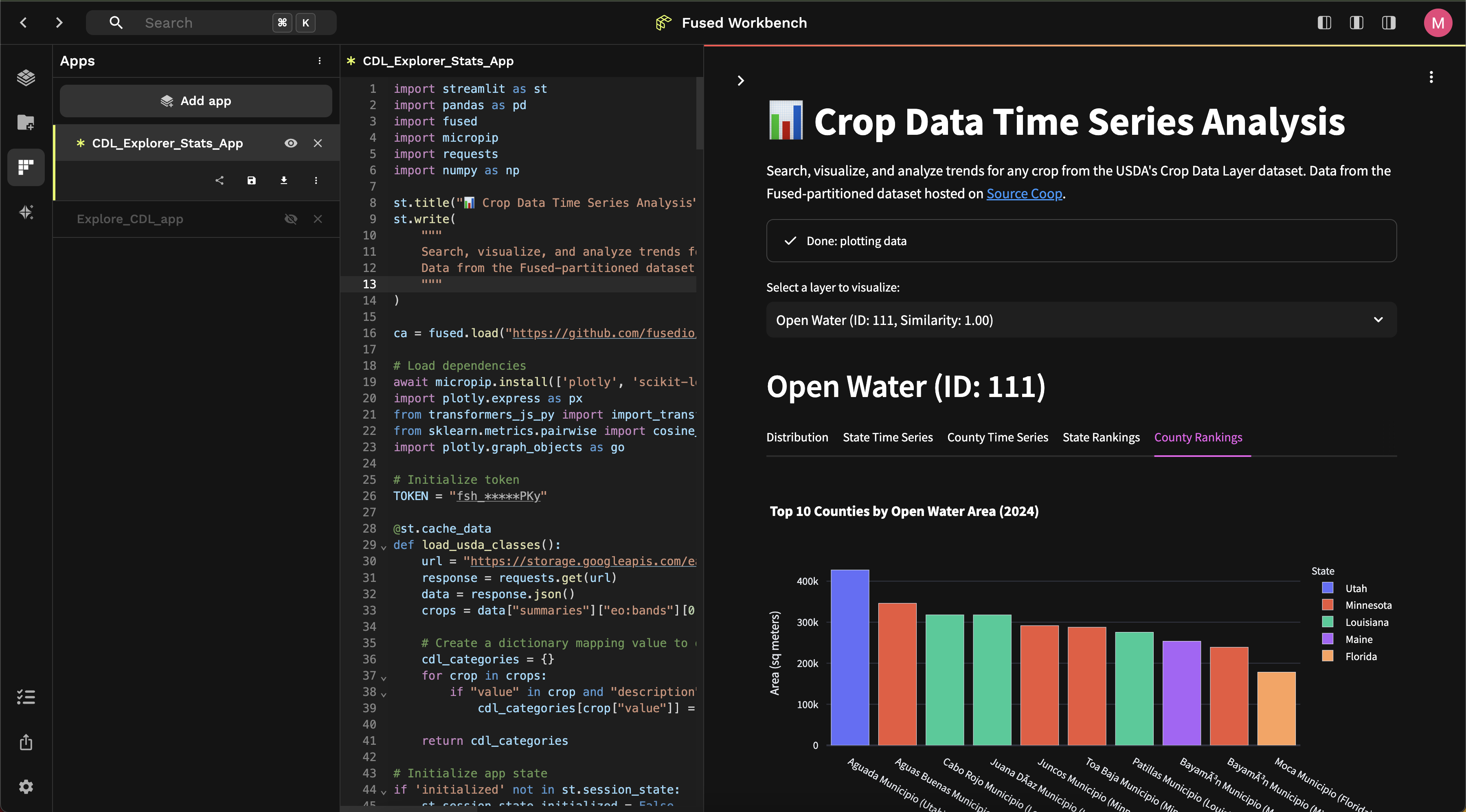Click the Open Water (ID: 111) heading
The image size is (1466, 812).
906,386
